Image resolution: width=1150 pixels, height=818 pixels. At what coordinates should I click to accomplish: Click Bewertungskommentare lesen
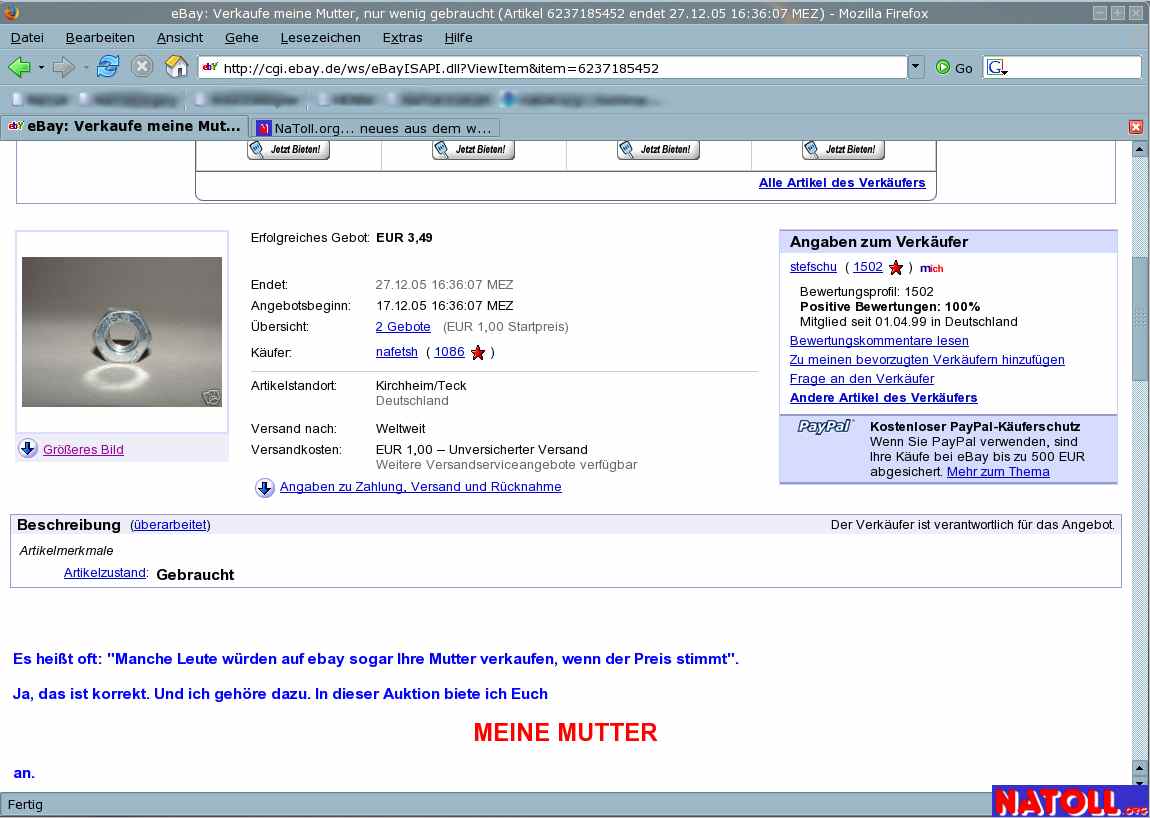879,340
